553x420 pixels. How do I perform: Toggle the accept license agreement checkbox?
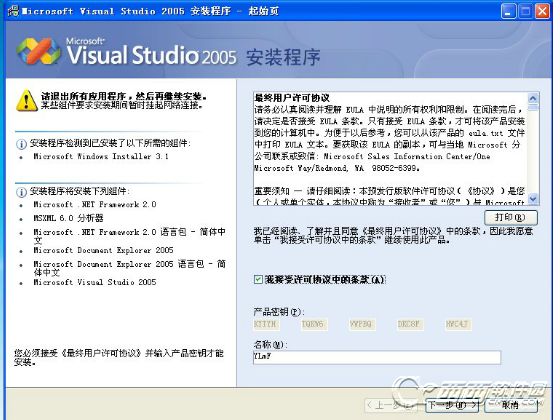(x=258, y=280)
